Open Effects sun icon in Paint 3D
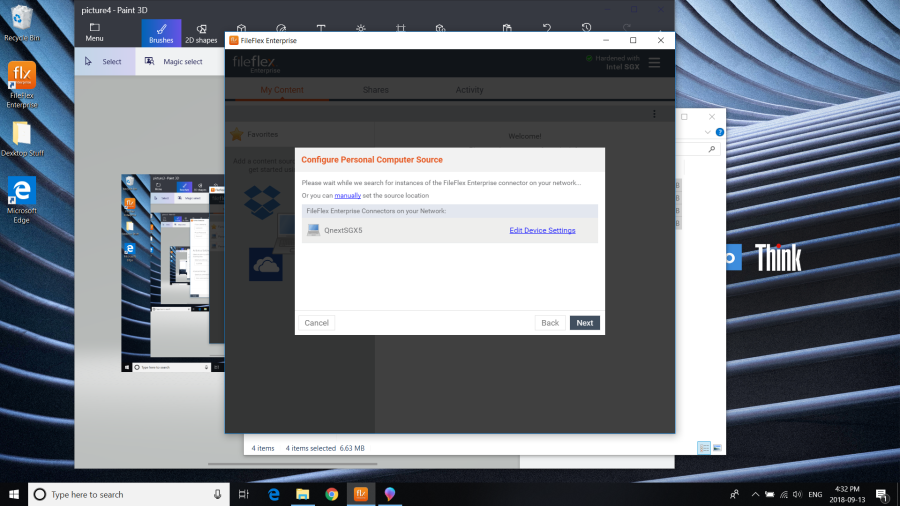This screenshot has height=506, width=900. click(360, 28)
